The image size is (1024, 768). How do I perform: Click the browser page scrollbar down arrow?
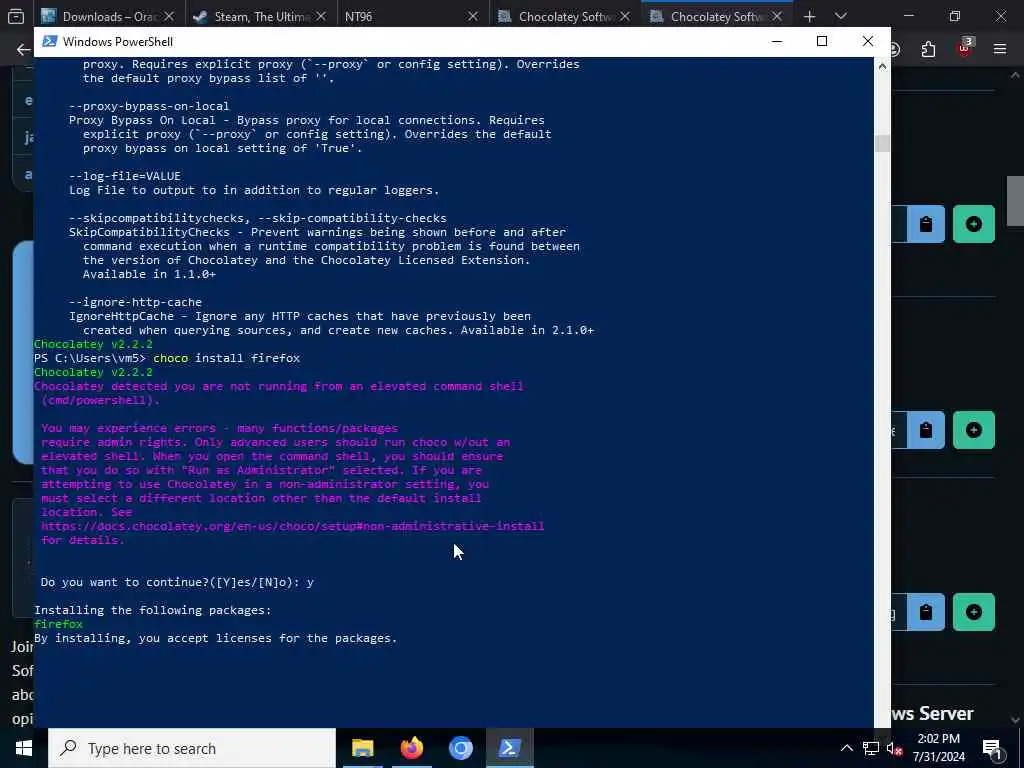coord(1016,720)
